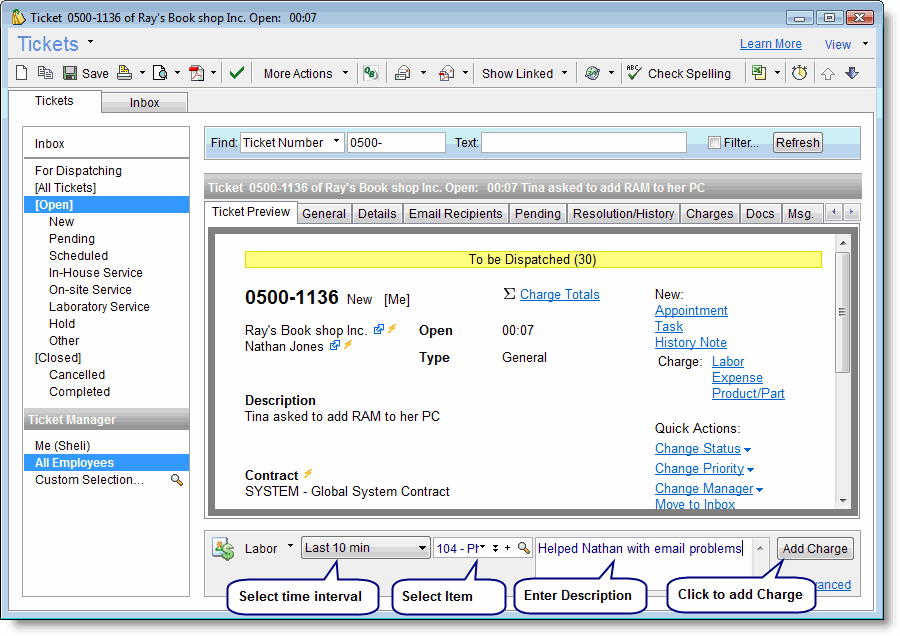This screenshot has width=900, height=636.
Task: Expand the Last 10 min time dropdown
Action: (x=422, y=548)
